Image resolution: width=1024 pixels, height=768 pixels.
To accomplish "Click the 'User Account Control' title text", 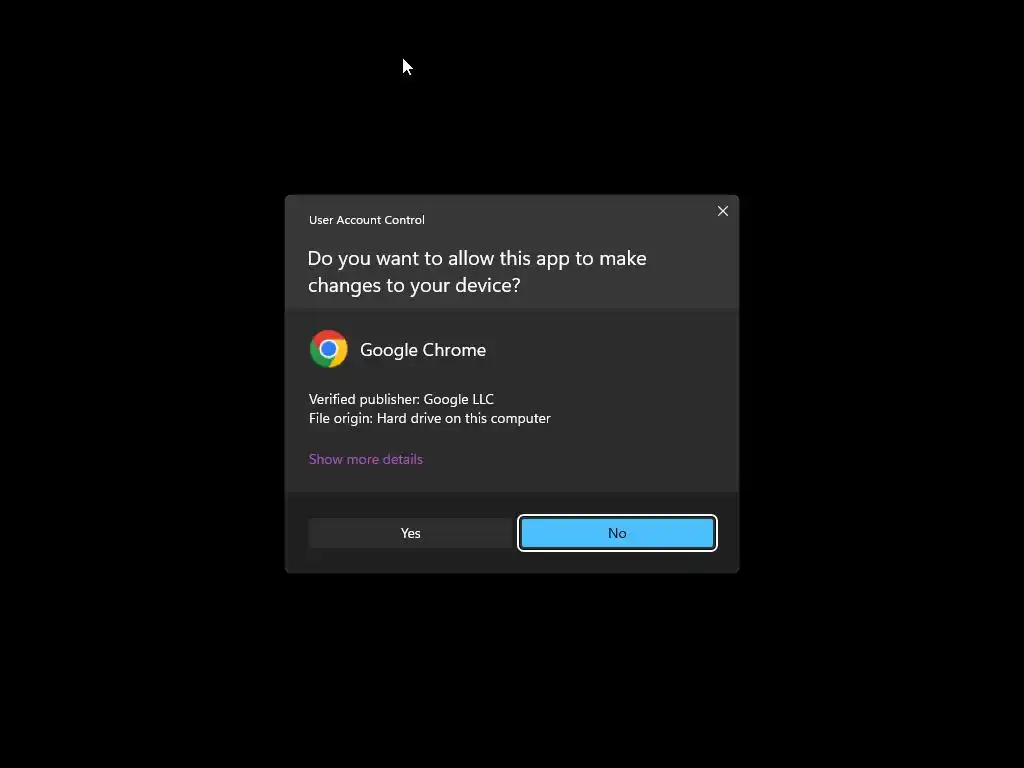I will (366, 220).
